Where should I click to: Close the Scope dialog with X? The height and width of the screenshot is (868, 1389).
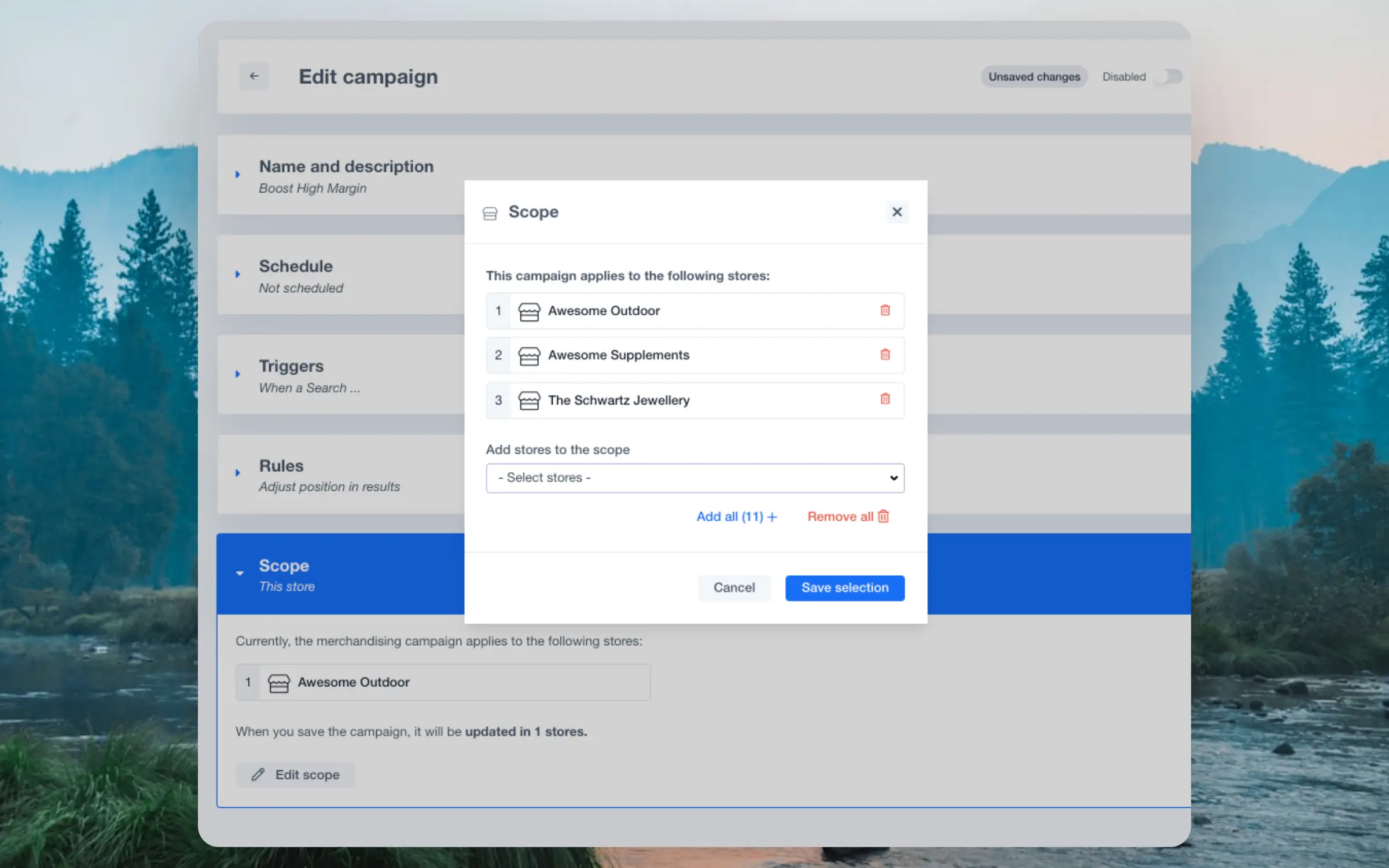(896, 212)
